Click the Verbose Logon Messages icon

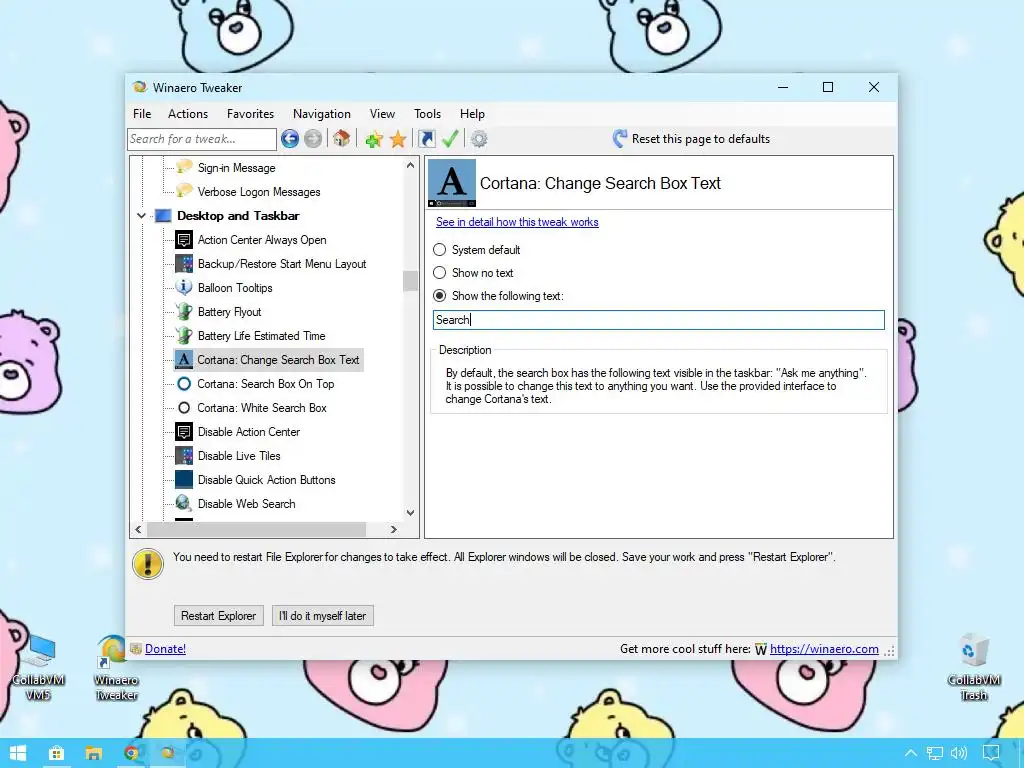tap(185, 191)
